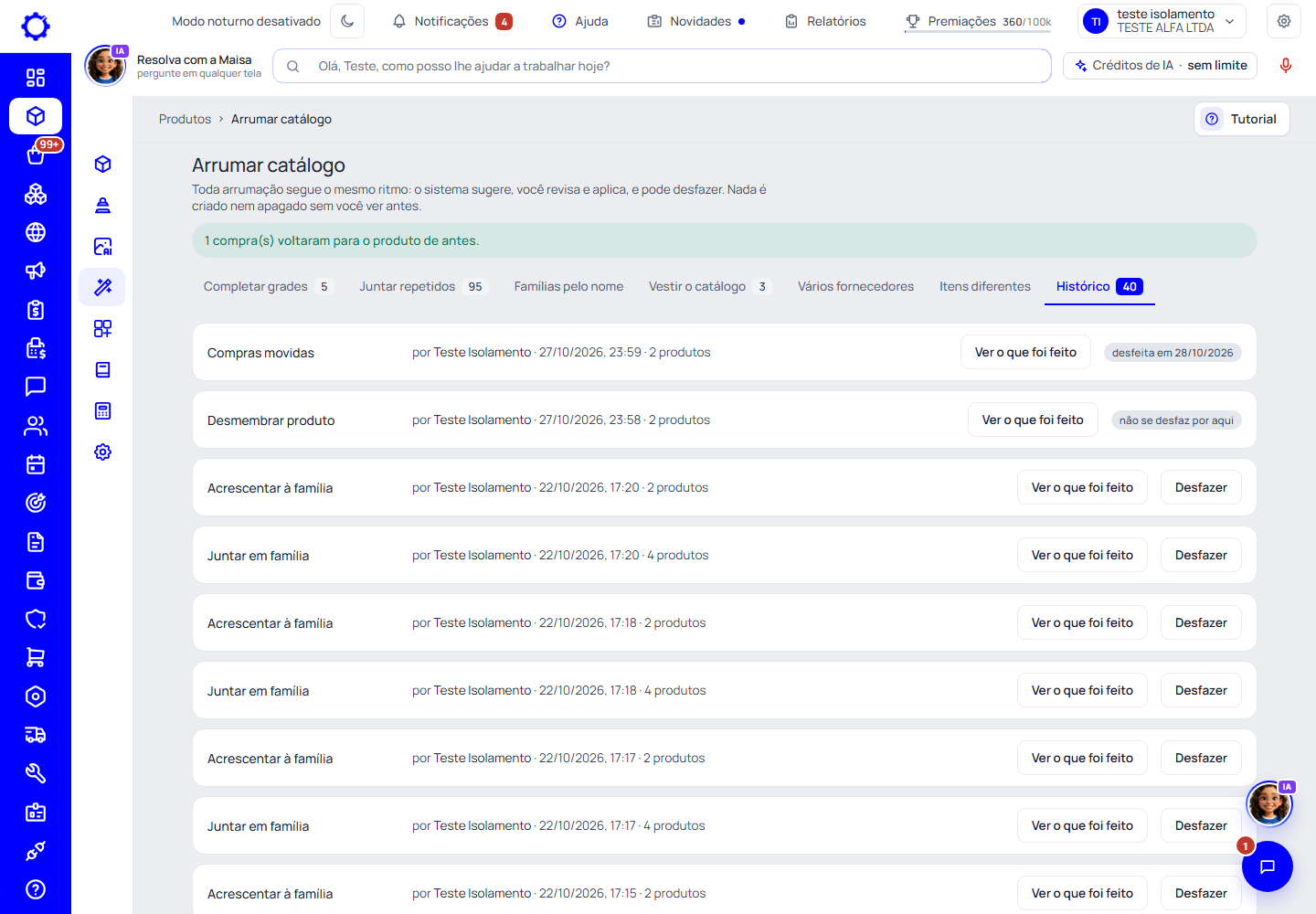Select the magic wand catalog tidy icon
This screenshot has width=1316, height=914.
click(x=102, y=287)
